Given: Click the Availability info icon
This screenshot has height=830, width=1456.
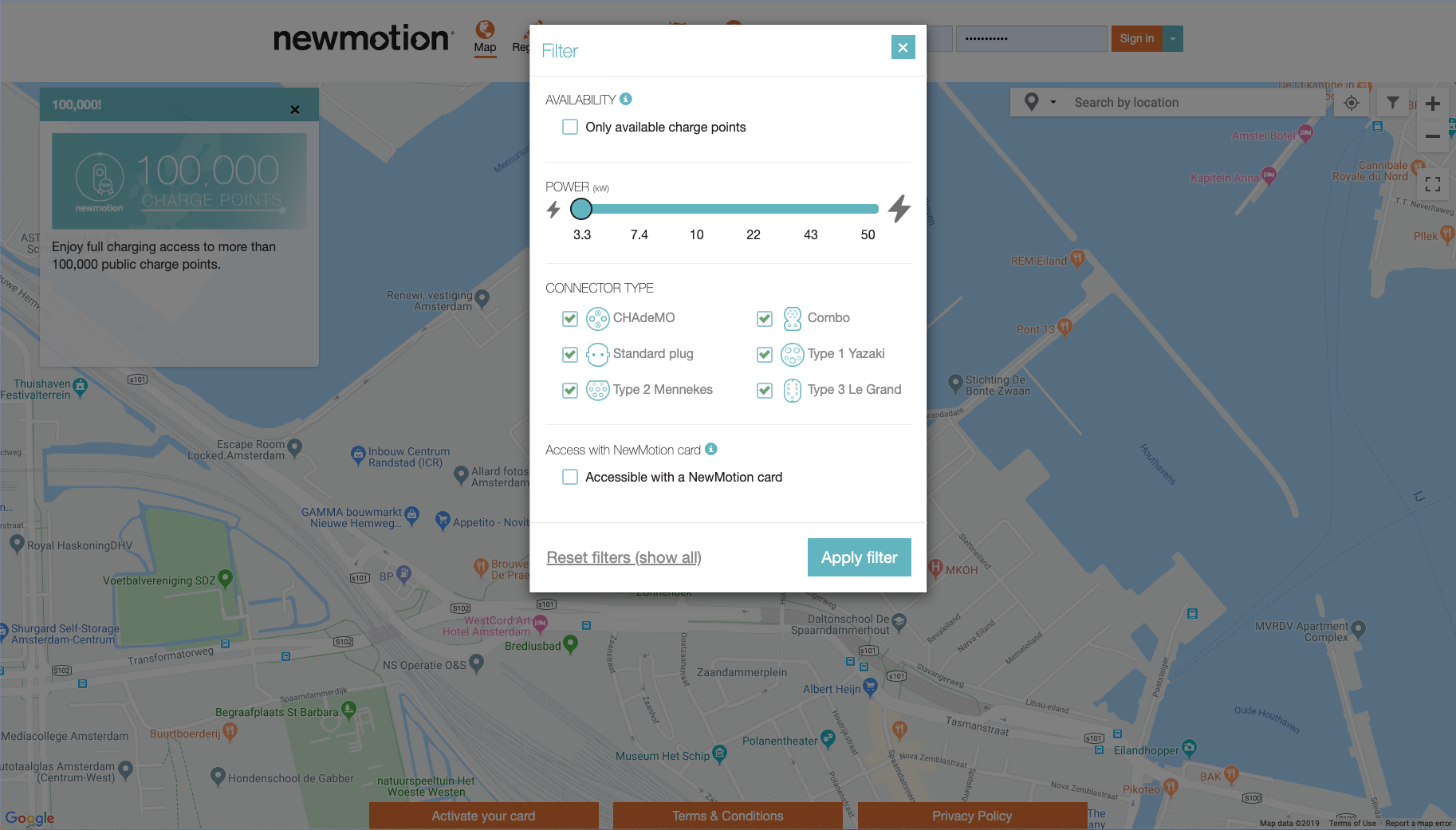Looking at the screenshot, I should click(x=626, y=99).
